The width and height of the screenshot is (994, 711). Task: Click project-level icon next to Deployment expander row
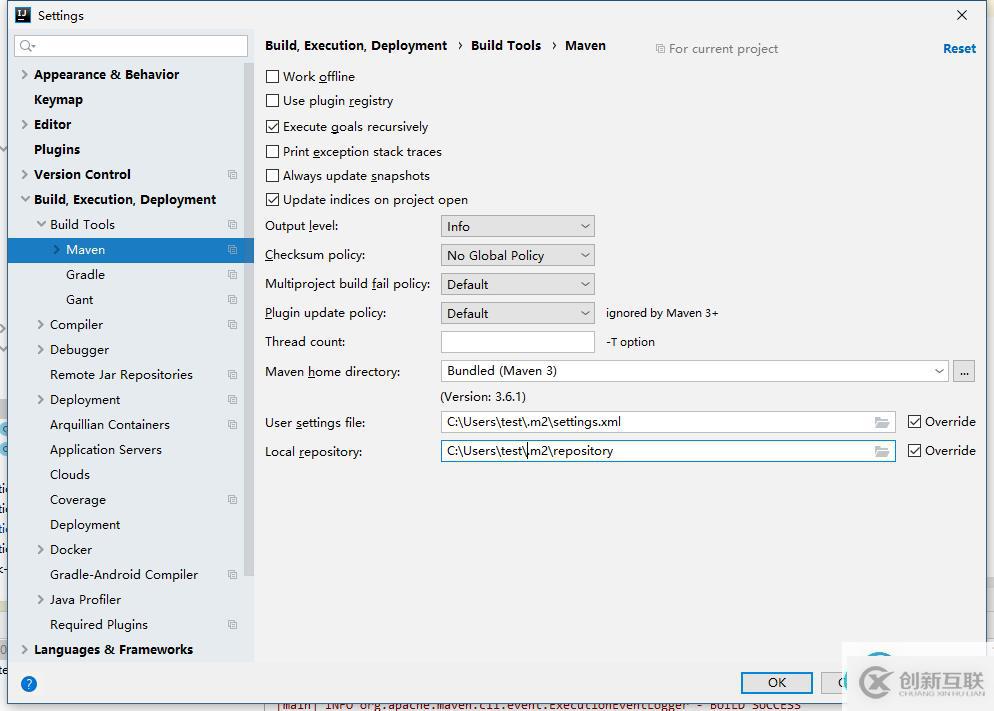(233, 400)
